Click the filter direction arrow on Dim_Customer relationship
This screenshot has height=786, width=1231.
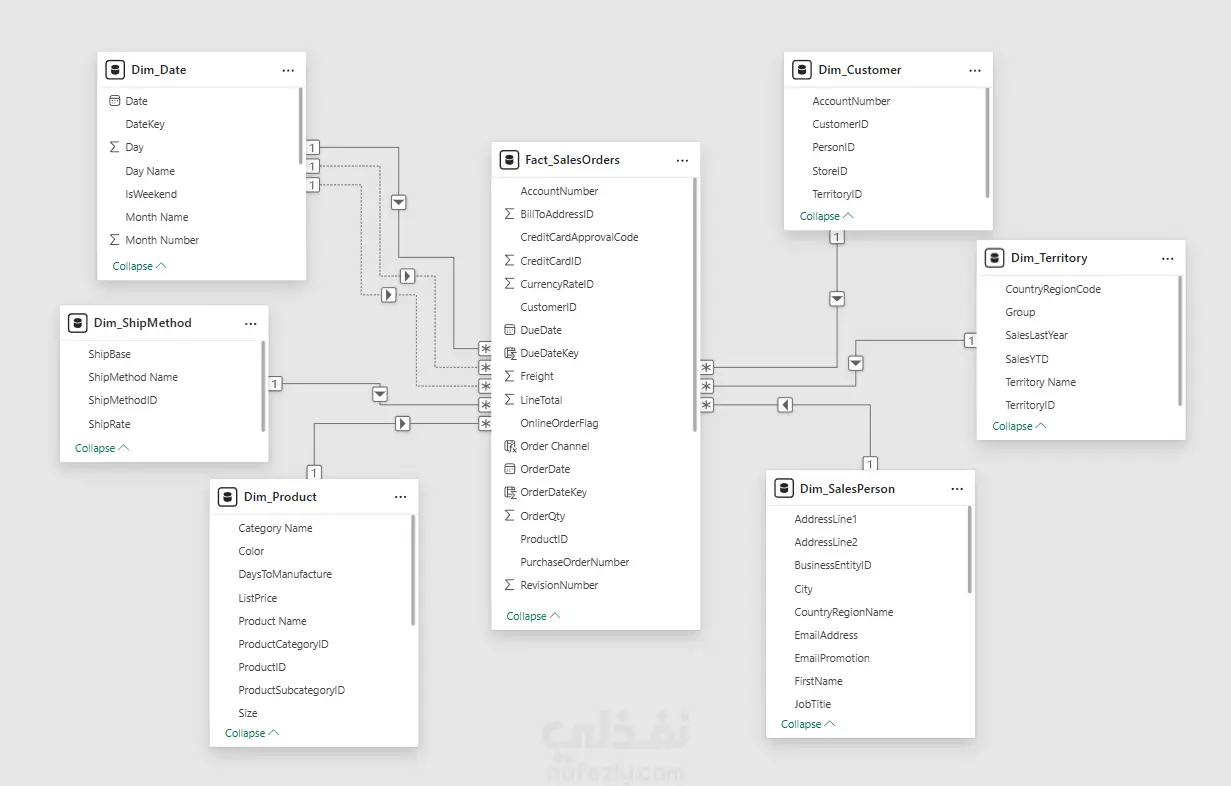837,299
